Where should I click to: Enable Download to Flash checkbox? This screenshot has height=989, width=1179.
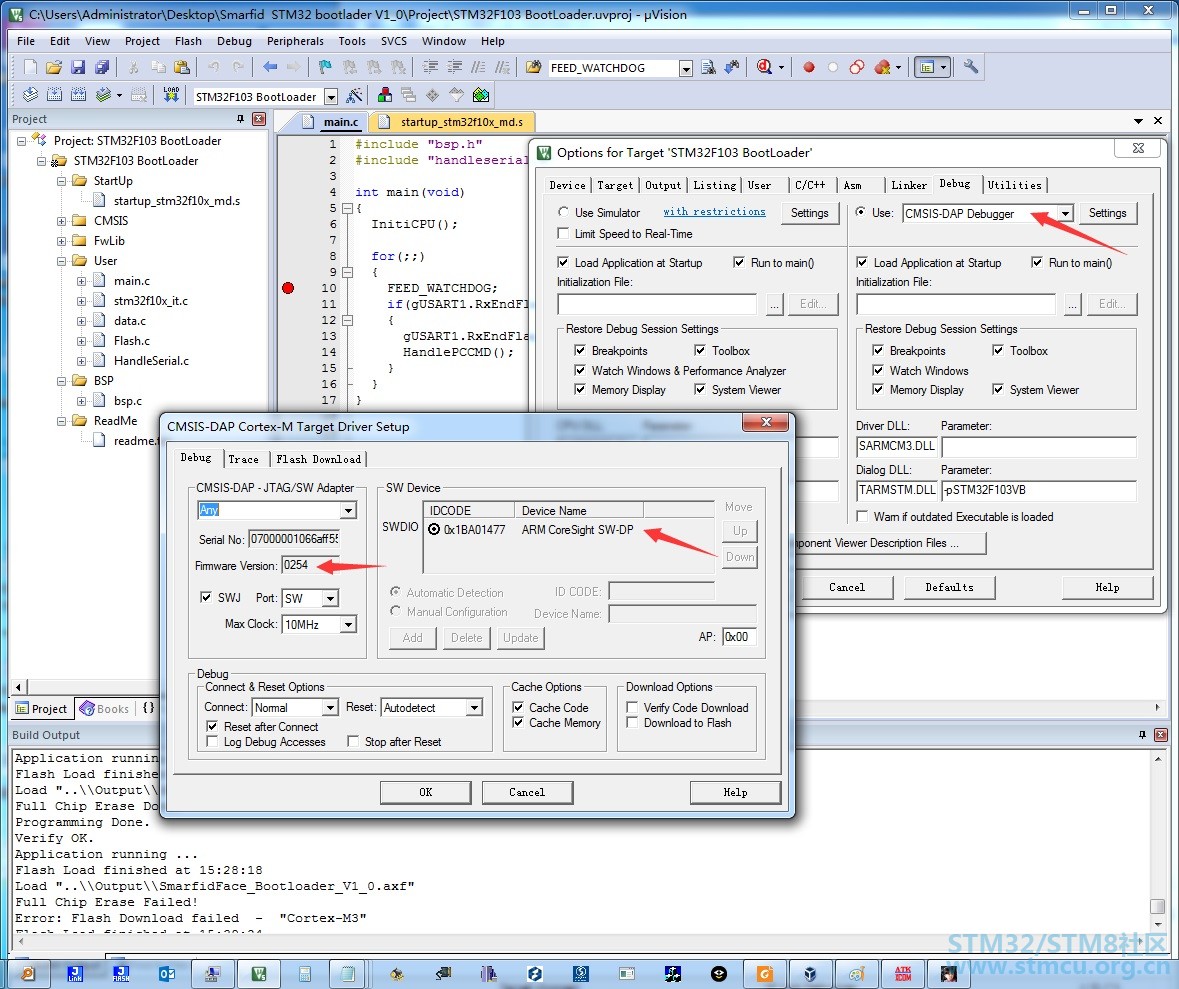pyautogui.click(x=632, y=722)
